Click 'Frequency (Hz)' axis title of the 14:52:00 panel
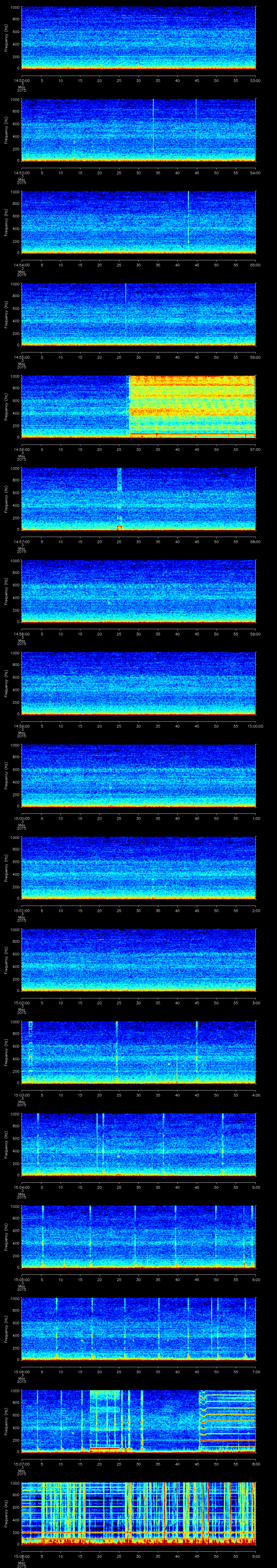 coord(6,38)
